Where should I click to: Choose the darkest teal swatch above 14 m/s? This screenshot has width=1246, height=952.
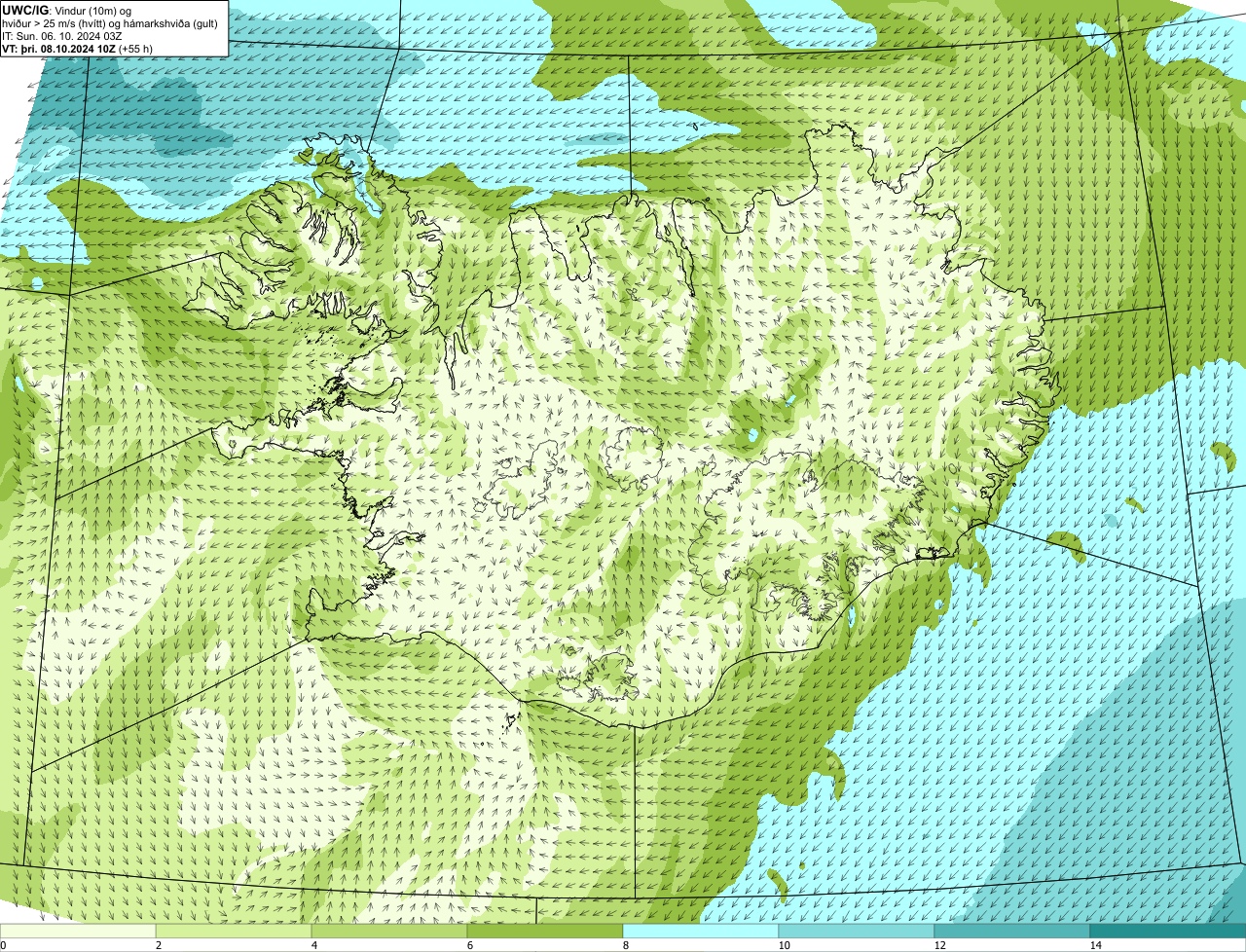1168,931
